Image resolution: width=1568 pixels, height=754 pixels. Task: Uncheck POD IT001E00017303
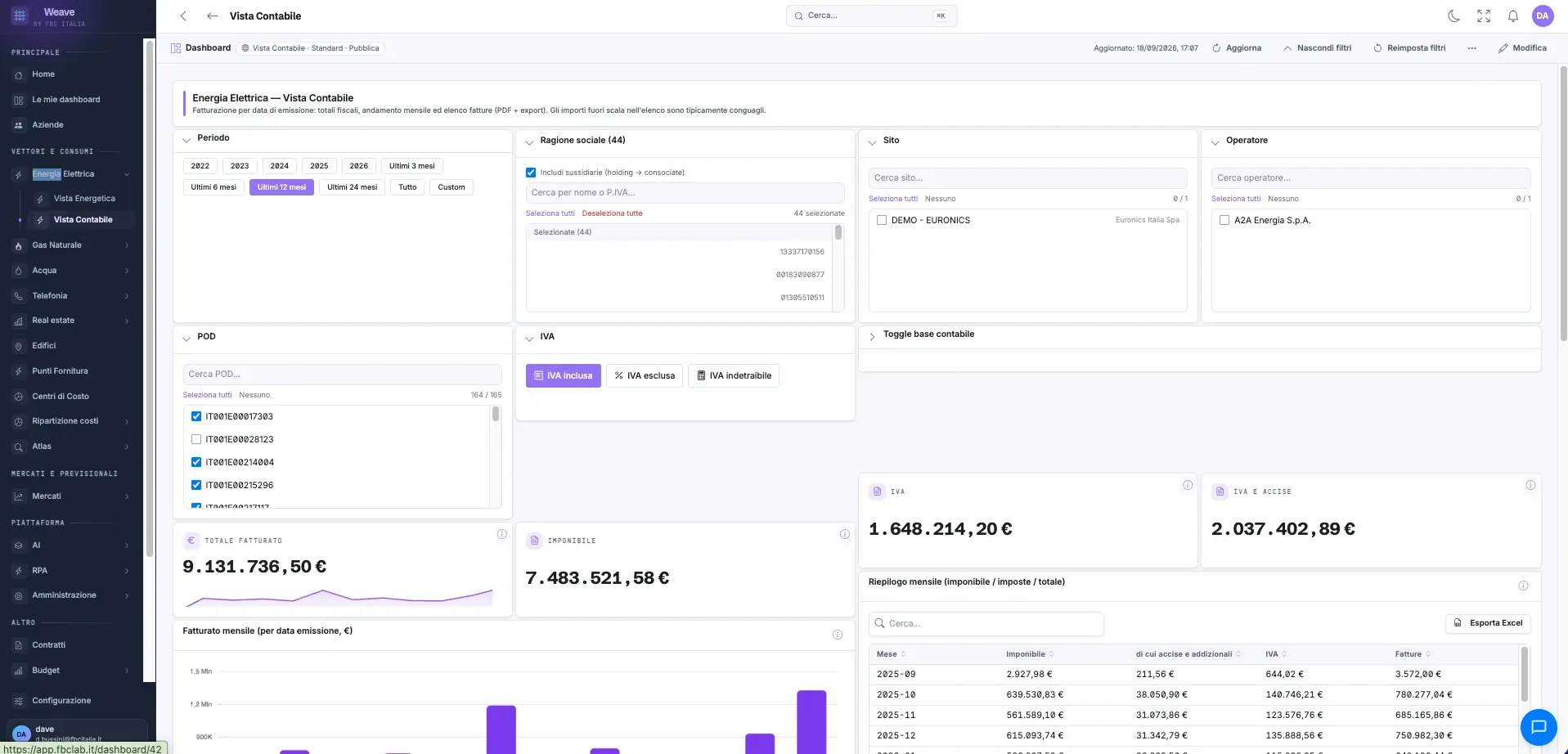[x=196, y=416]
